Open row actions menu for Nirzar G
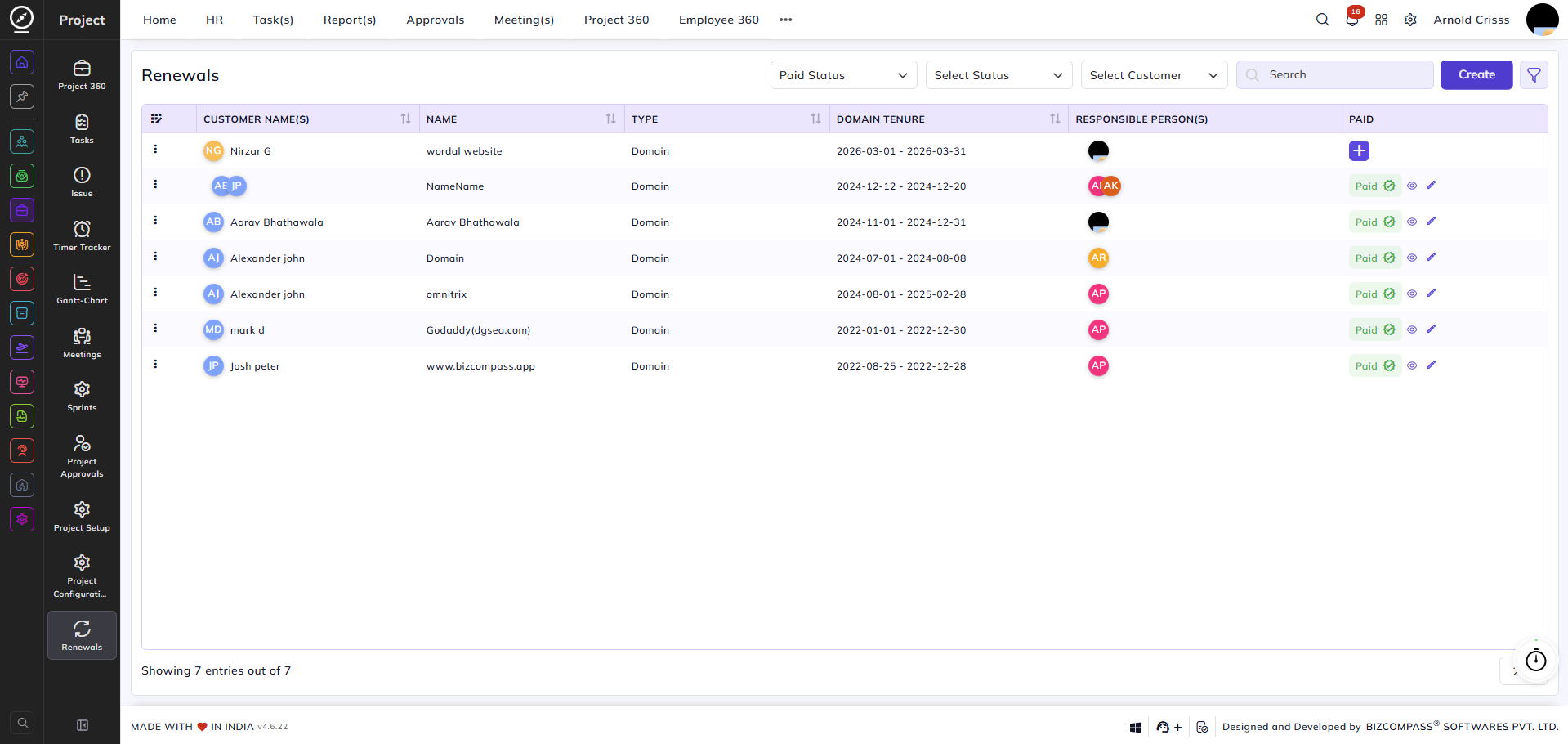1568x744 pixels. pos(155,150)
